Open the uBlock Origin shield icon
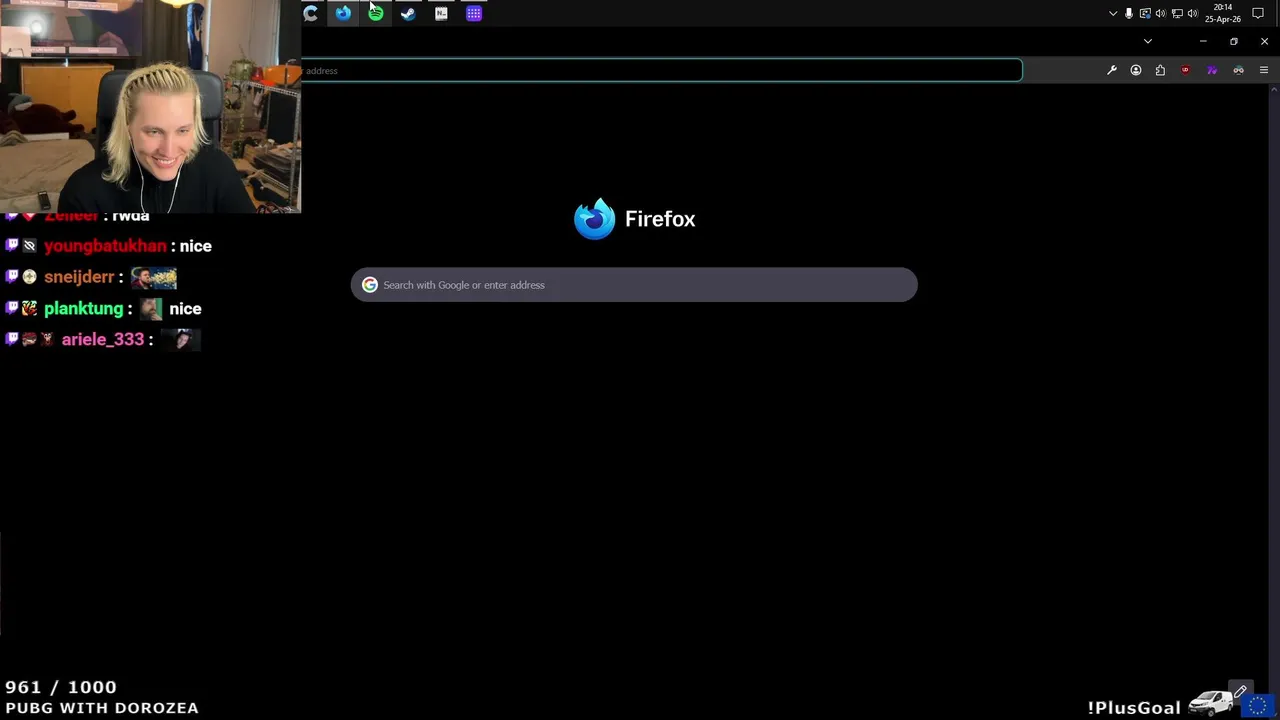Viewport: 1280px width, 720px height. 1186,70
